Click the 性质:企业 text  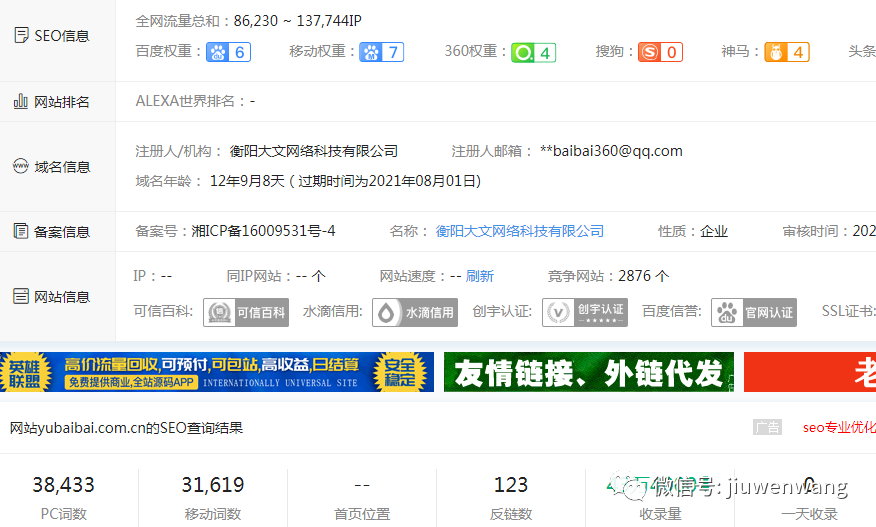click(693, 231)
